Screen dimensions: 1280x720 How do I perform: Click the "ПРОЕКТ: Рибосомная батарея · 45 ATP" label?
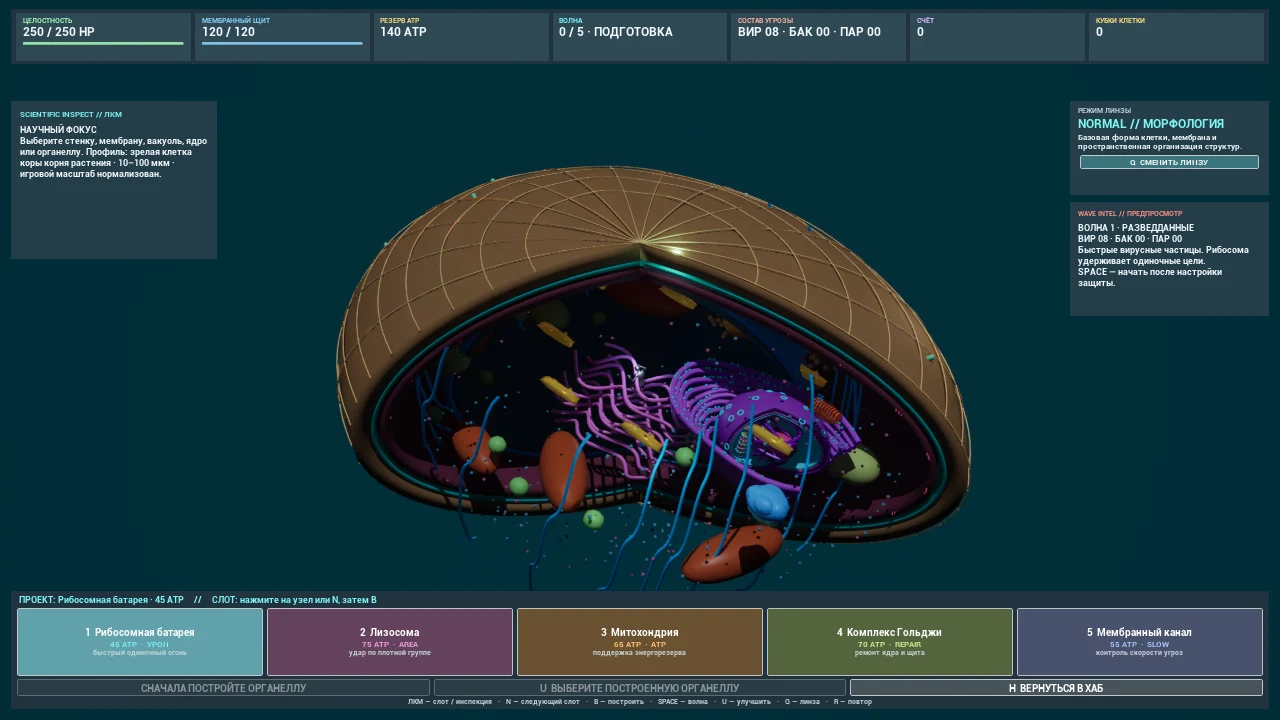101,600
